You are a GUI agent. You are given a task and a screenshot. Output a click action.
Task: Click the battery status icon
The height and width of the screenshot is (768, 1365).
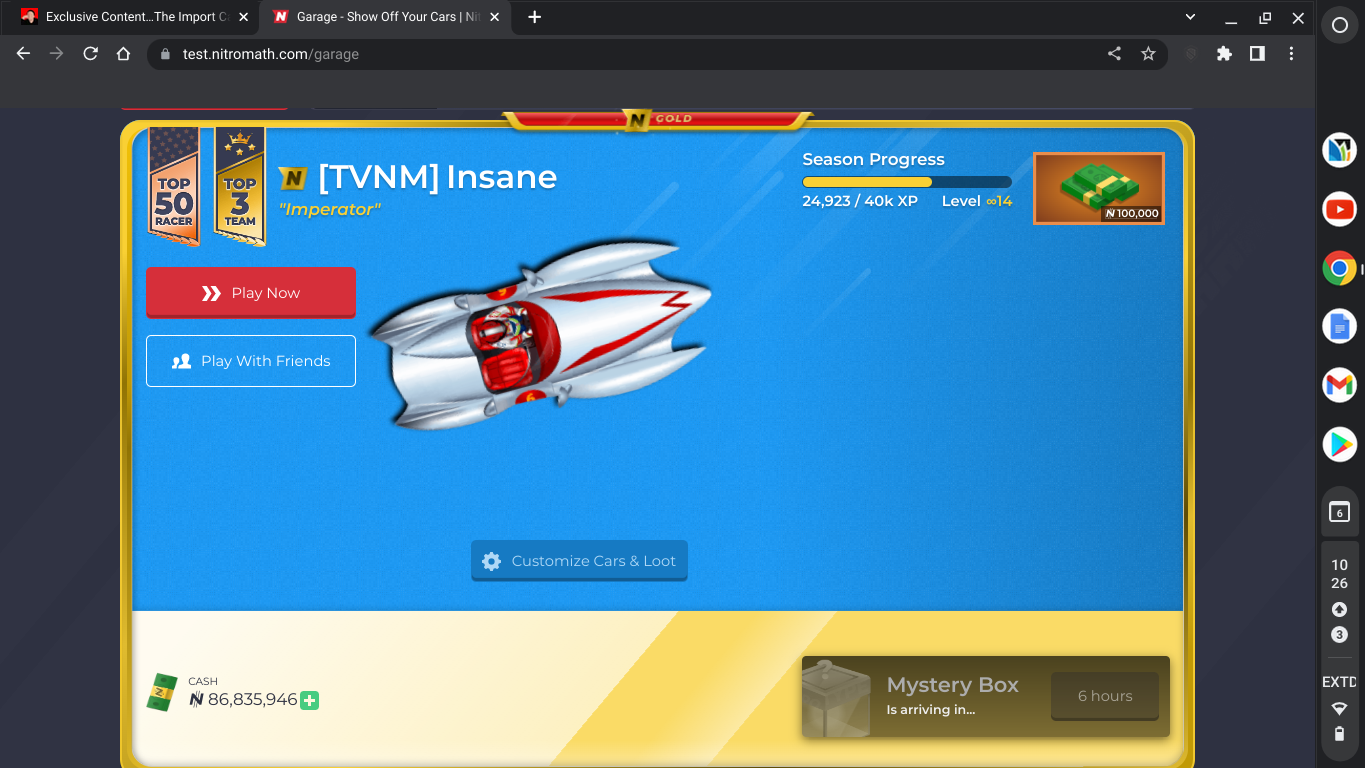[x=1339, y=735]
